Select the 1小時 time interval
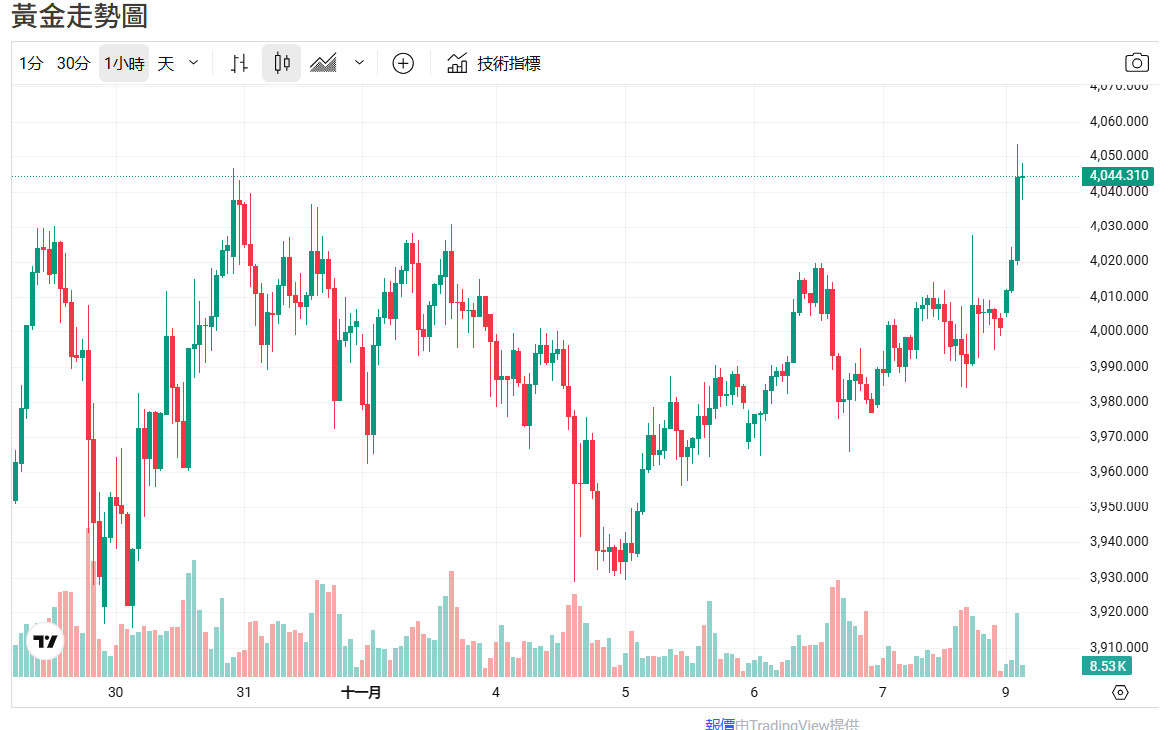Screen dimensions: 1170x730 124,63
